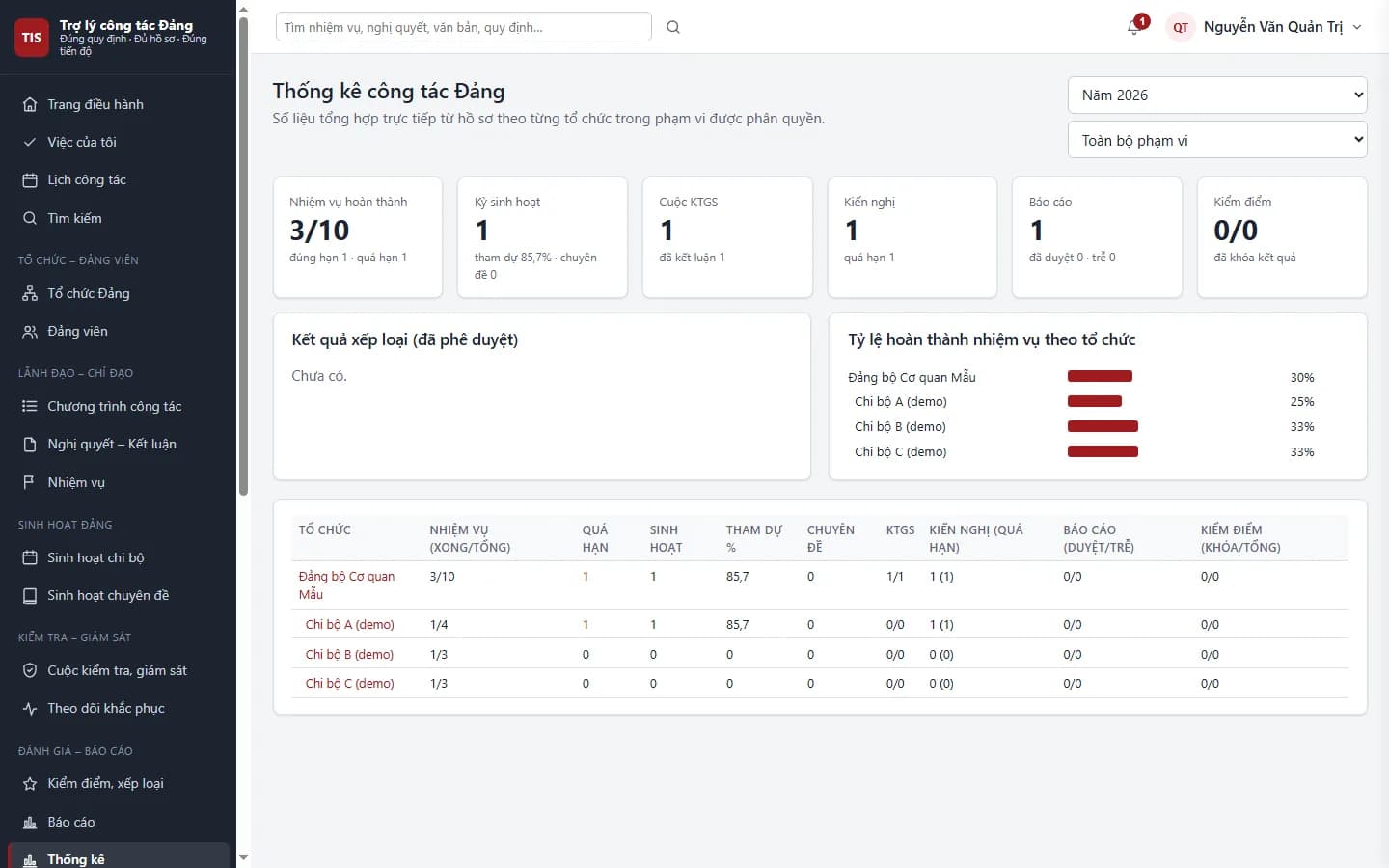The width and height of the screenshot is (1389, 868).
Task: Click the TIS application logo
Action: coord(32,38)
